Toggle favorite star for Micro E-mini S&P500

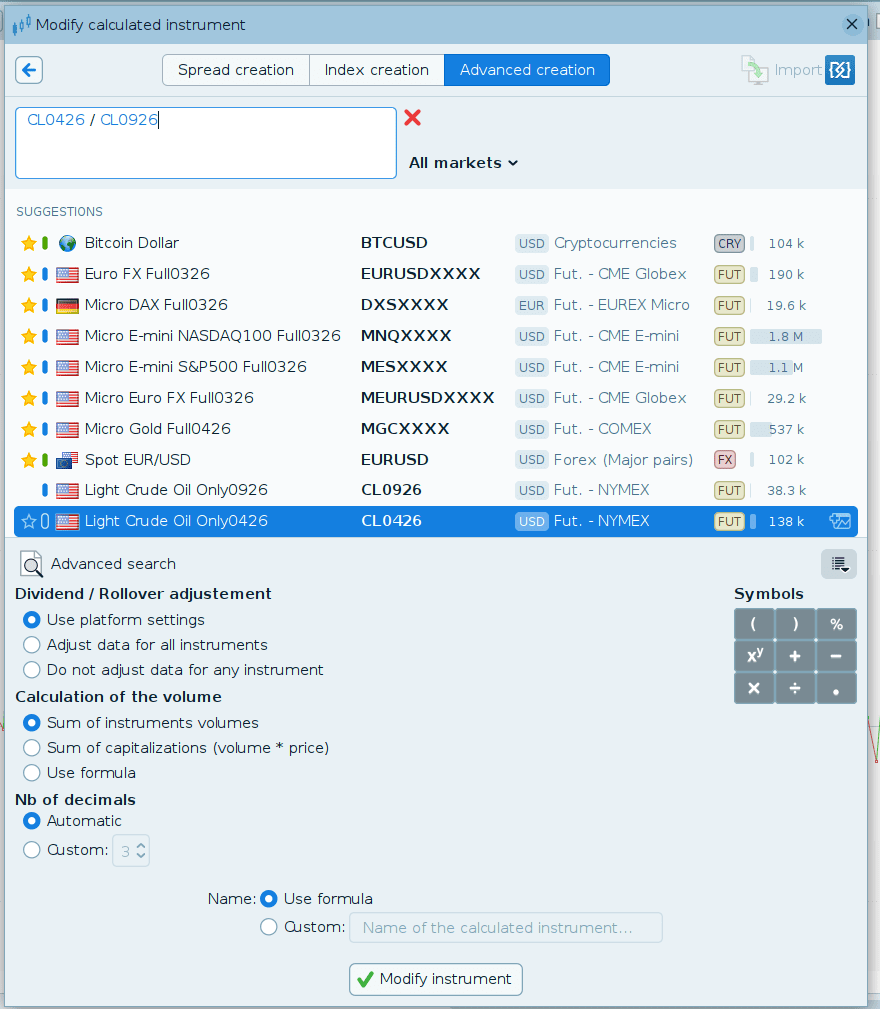coord(28,367)
